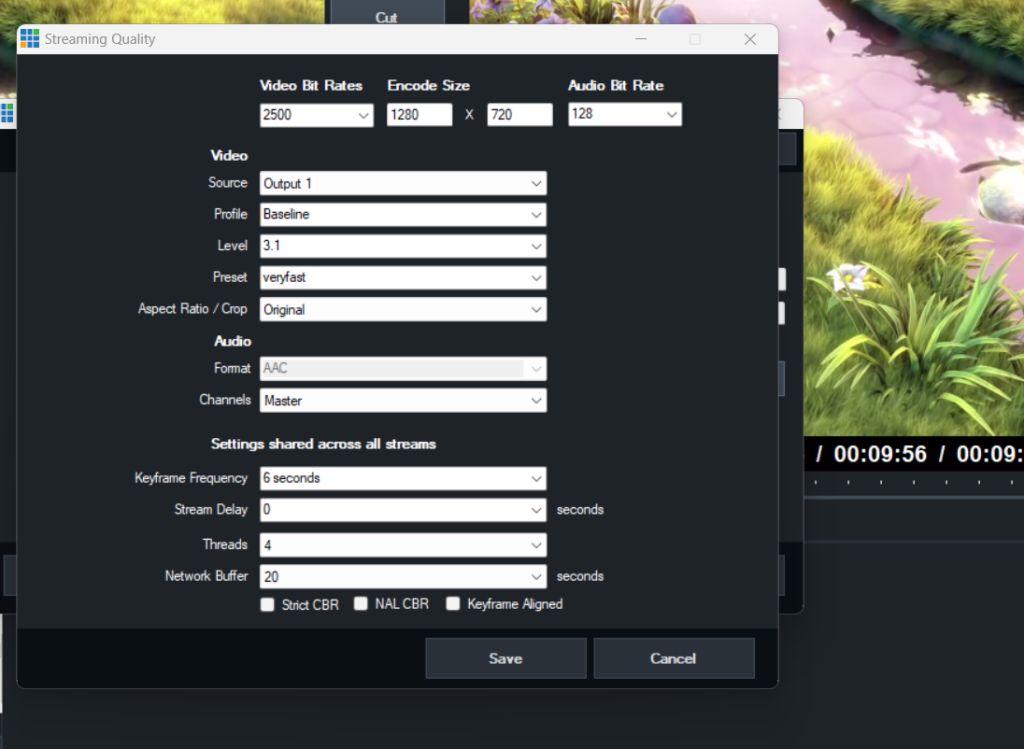Click the Save button
Viewport: 1024px width, 749px height.
(x=505, y=658)
